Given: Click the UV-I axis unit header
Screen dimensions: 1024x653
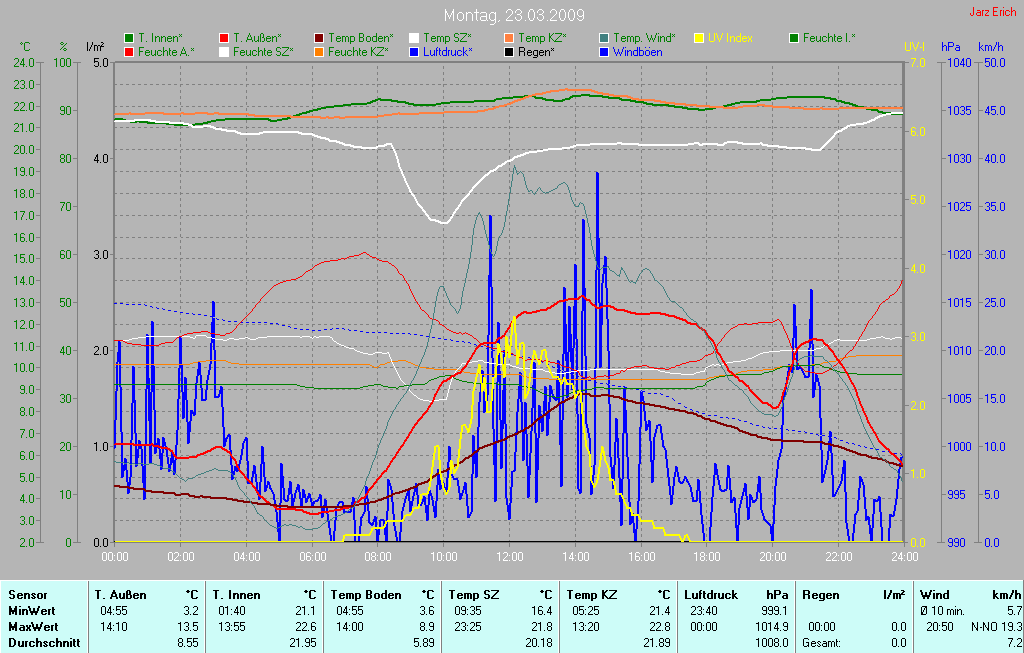Looking at the screenshot, I should pos(914,47).
